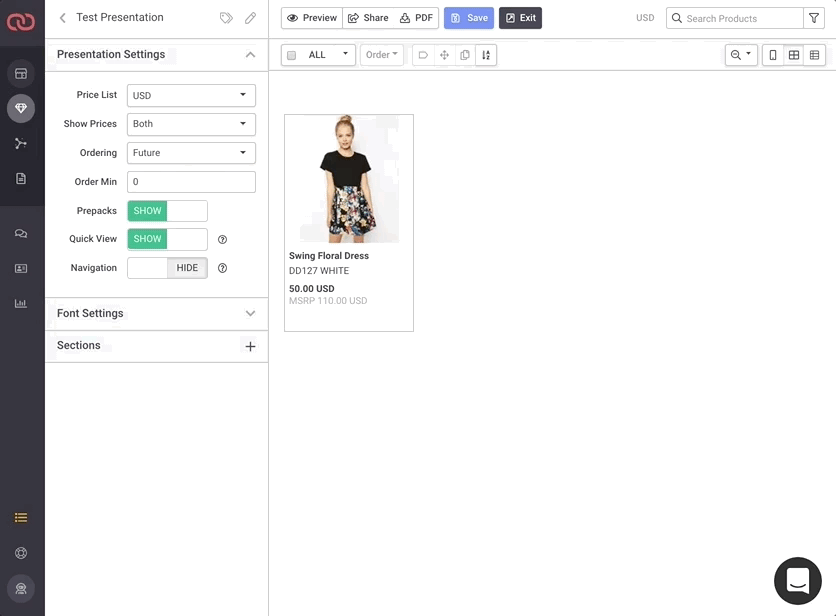Click the copy toolbar icon
Image resolution: width=836 pixels, height=616 pixels.
click(465, 55)
